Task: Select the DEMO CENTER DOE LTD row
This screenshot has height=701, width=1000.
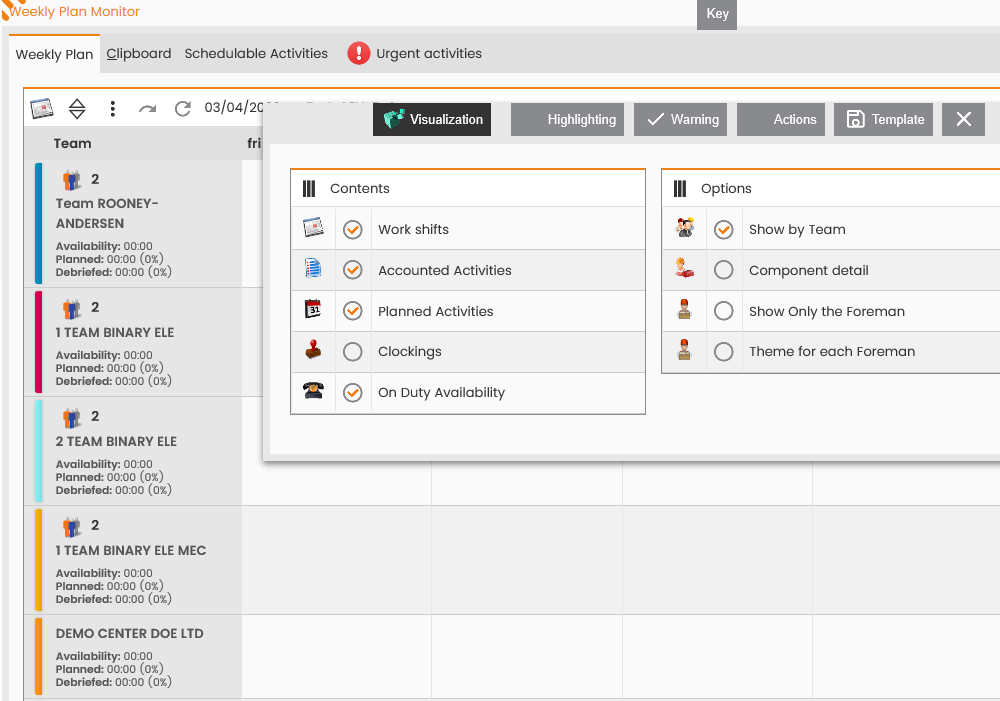Action: (x=133, y=656)
